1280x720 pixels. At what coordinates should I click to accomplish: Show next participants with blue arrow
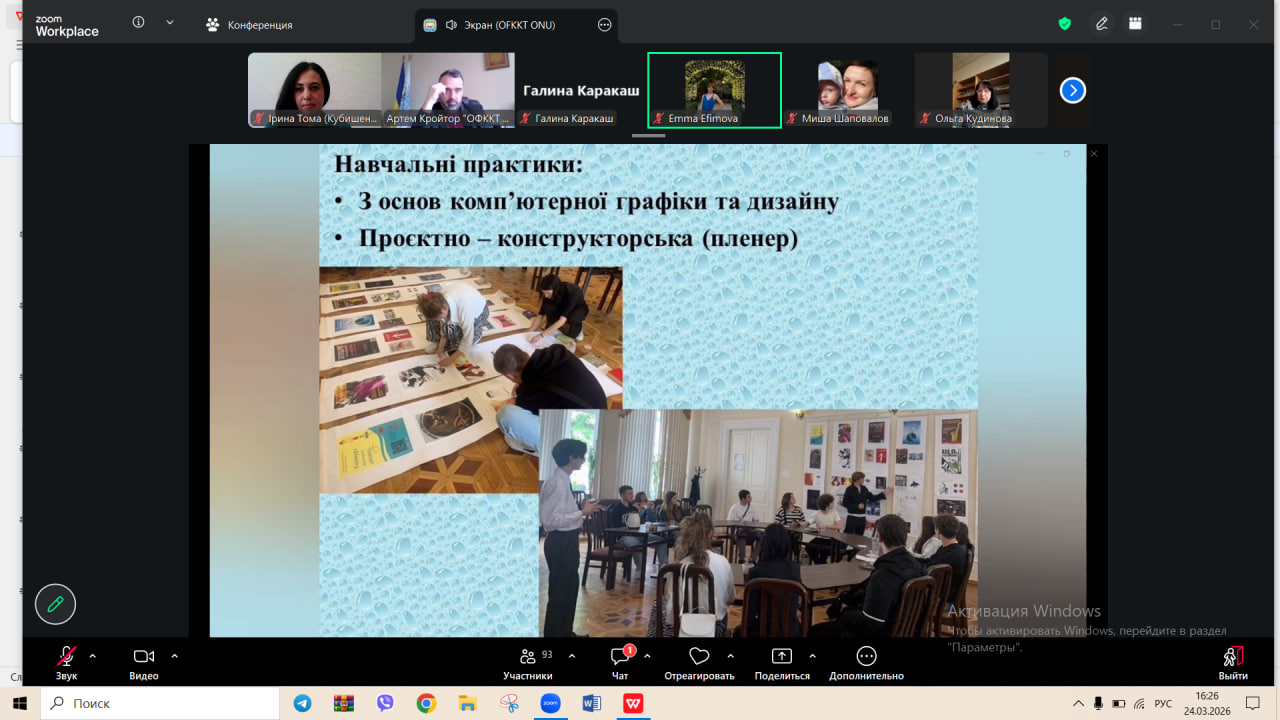[x=1072, y=91]
